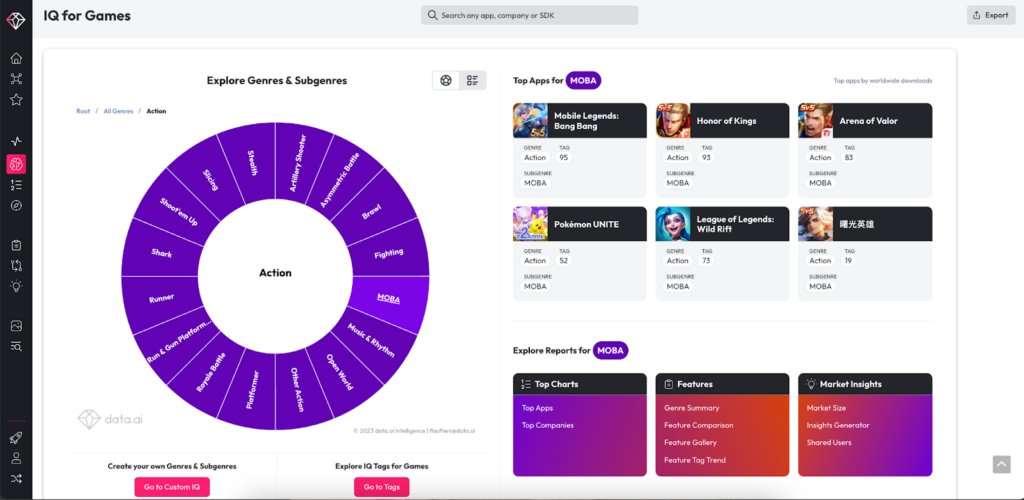Viewport: 1024px width, 500px height.
Task: Click the search field for apps or SDKs
Action: click(529, 15)
